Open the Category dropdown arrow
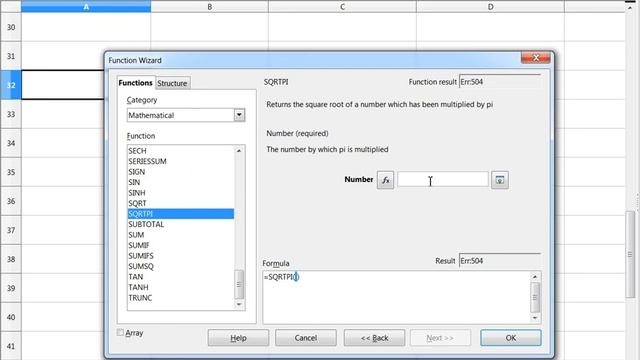This screenshot has width=640, height=360. point(239,115)
